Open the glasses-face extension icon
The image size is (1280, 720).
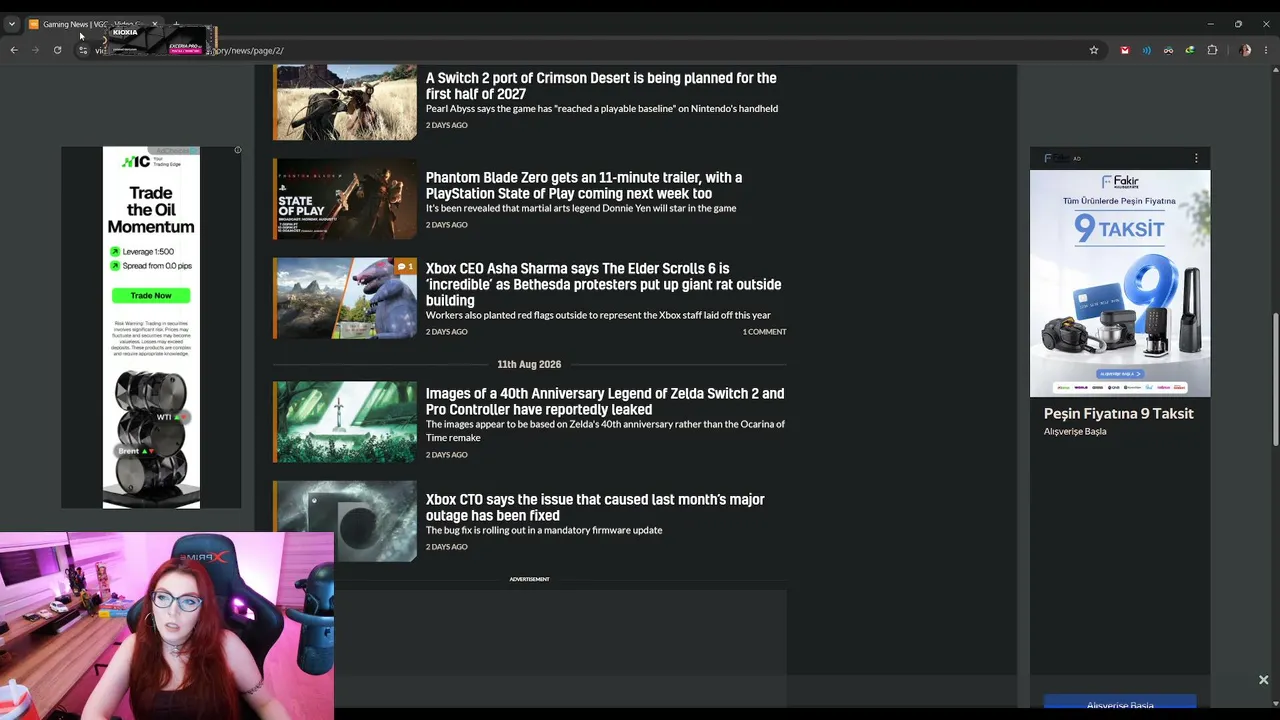[x=1168, y=50]
